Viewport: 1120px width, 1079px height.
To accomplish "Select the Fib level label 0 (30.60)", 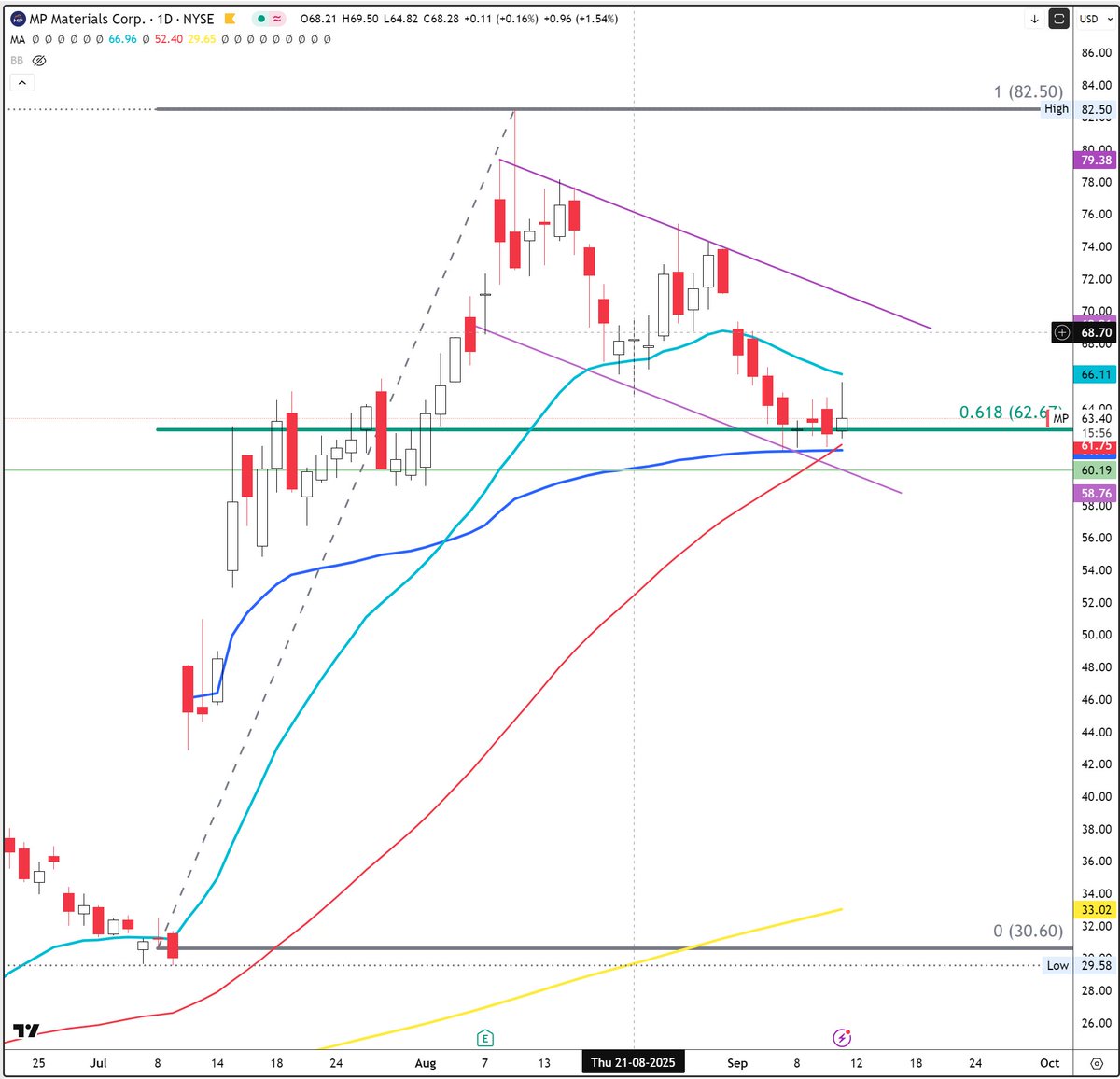I will [x=1028, y=931].
